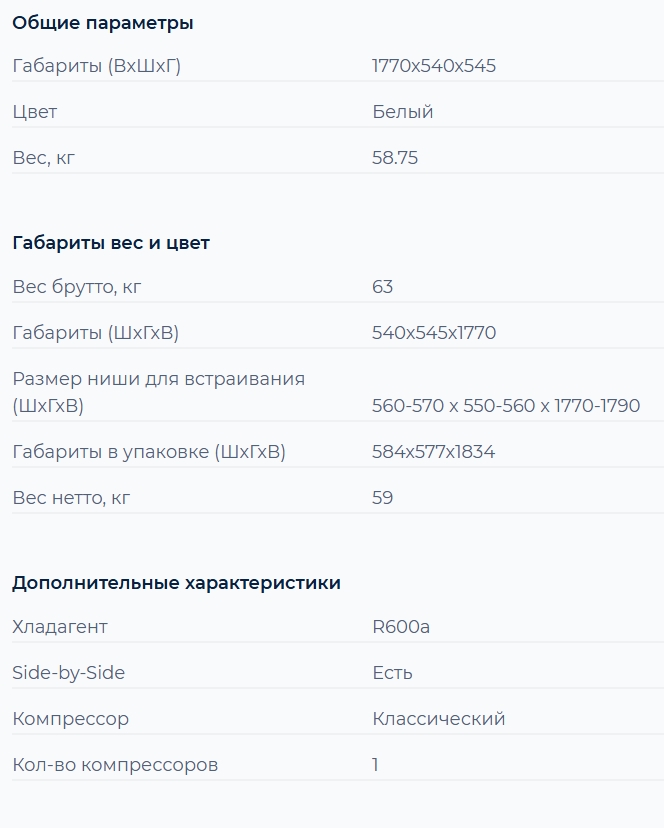Select the "Классический" compressor value
Screen dimensions: 664x828
point(439,719)
